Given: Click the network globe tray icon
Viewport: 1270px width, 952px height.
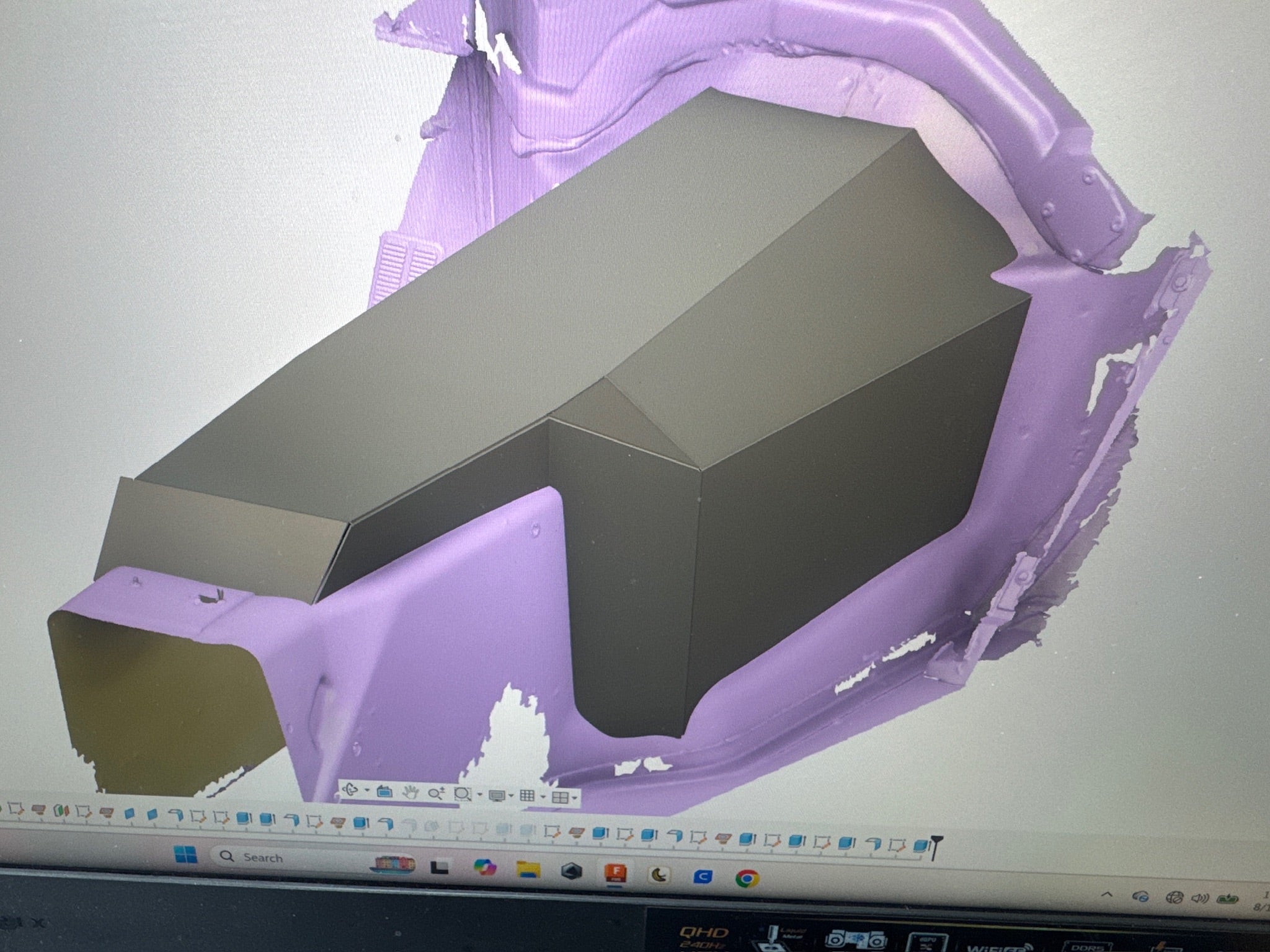Looking at the screenshot, I should click(x=1174, y=897).
